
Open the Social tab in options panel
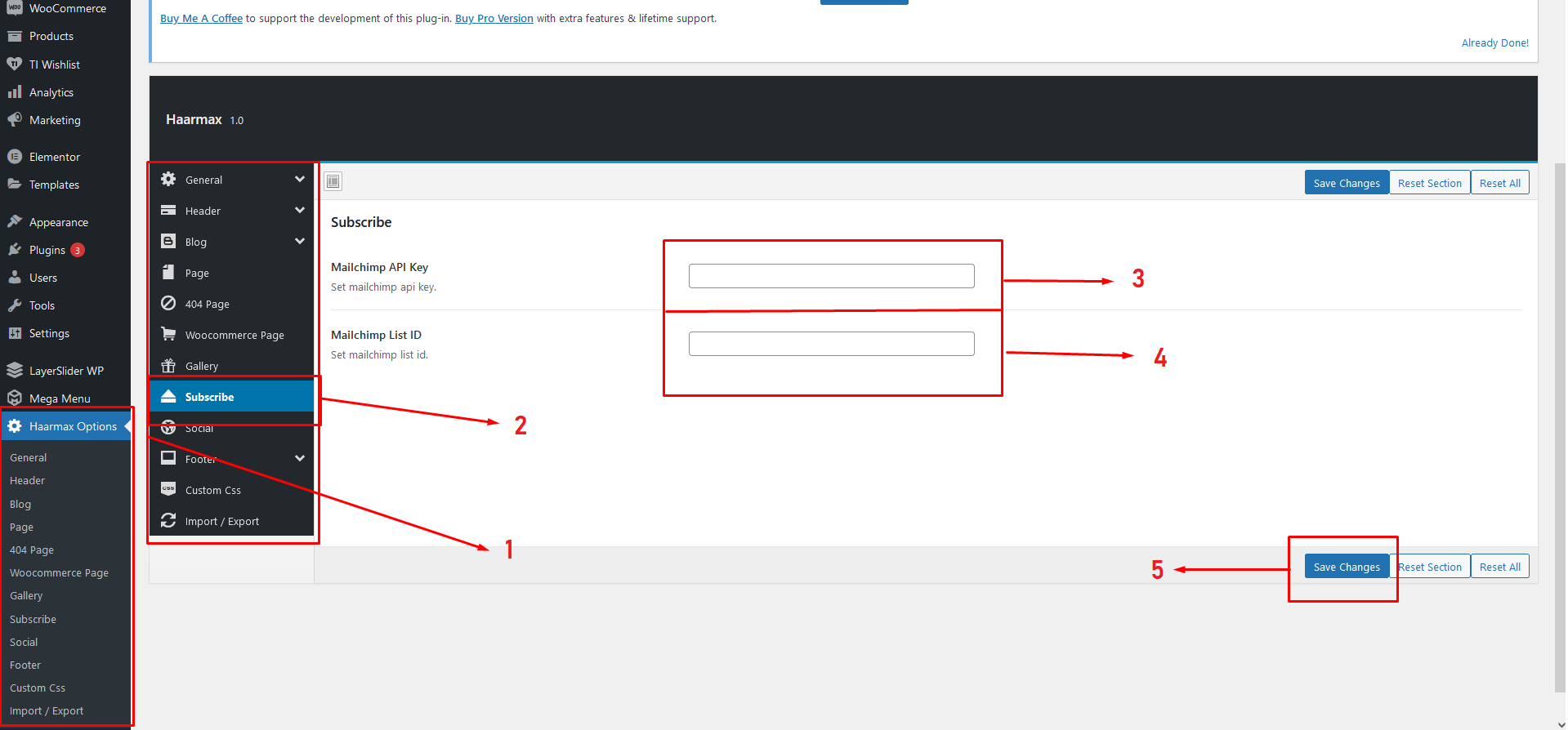point(232,428)
